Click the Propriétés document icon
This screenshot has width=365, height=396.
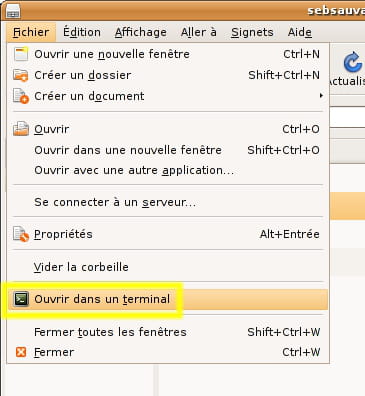coord(21,234)
